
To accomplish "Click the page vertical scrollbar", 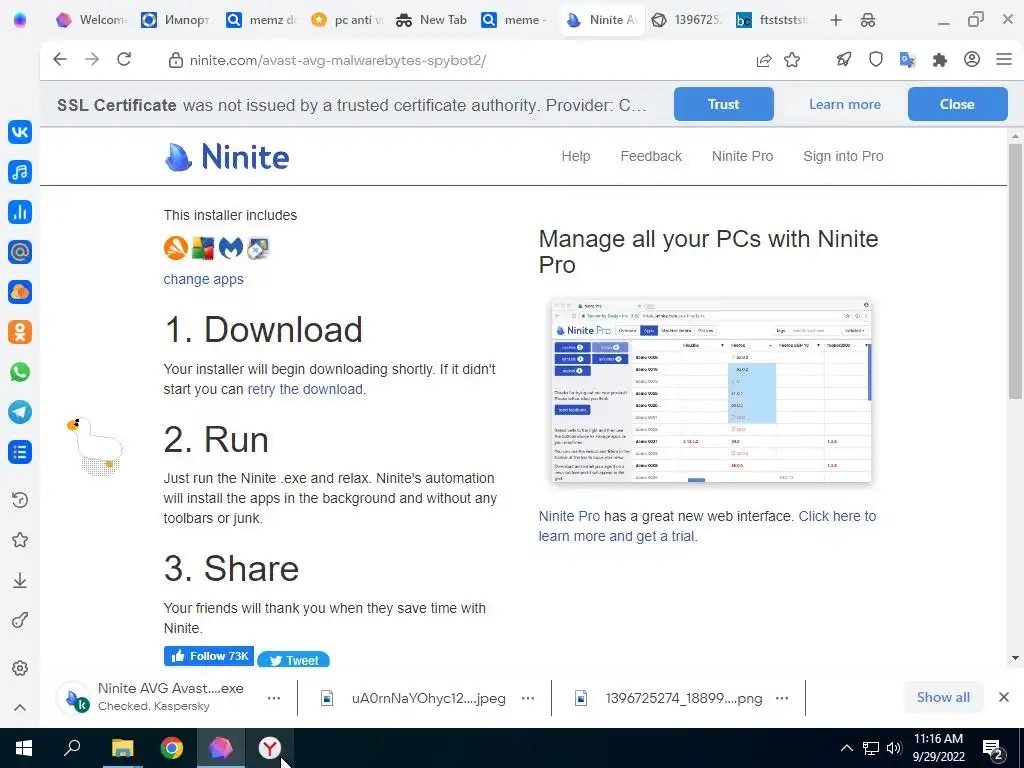I will 1015,271.
